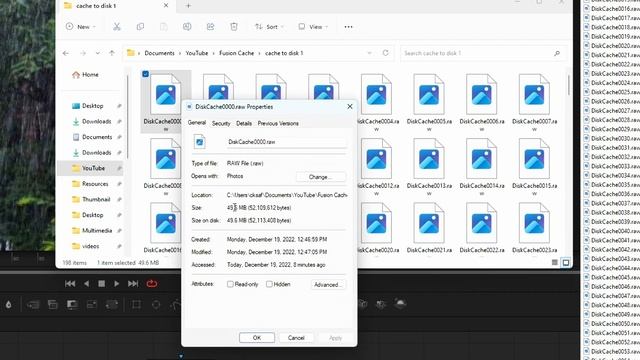Click the Search cache to disk 1 box

(484, 53)
